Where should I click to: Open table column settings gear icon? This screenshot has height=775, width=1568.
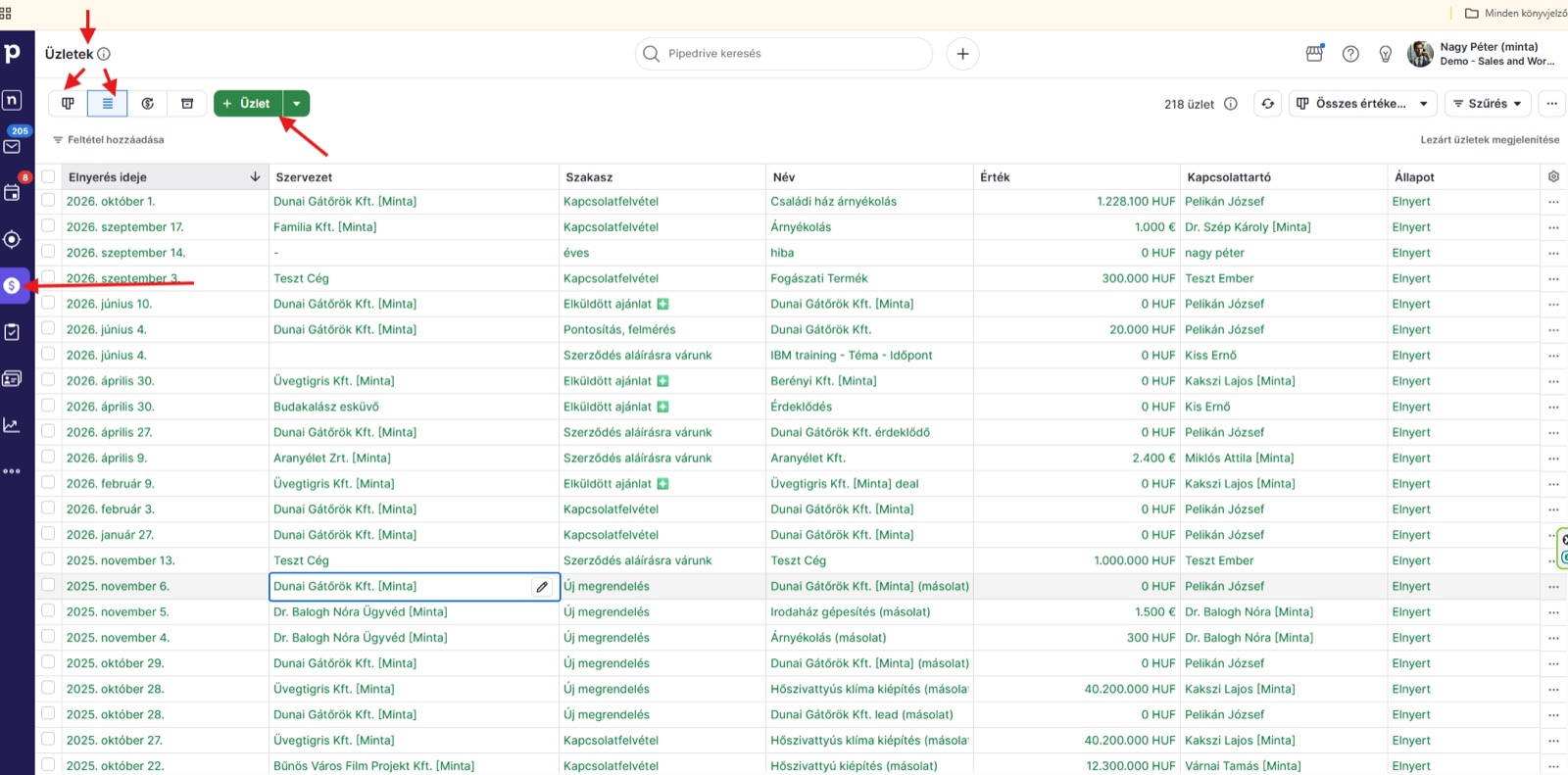pyautogui.click(x=1553, y=176)
